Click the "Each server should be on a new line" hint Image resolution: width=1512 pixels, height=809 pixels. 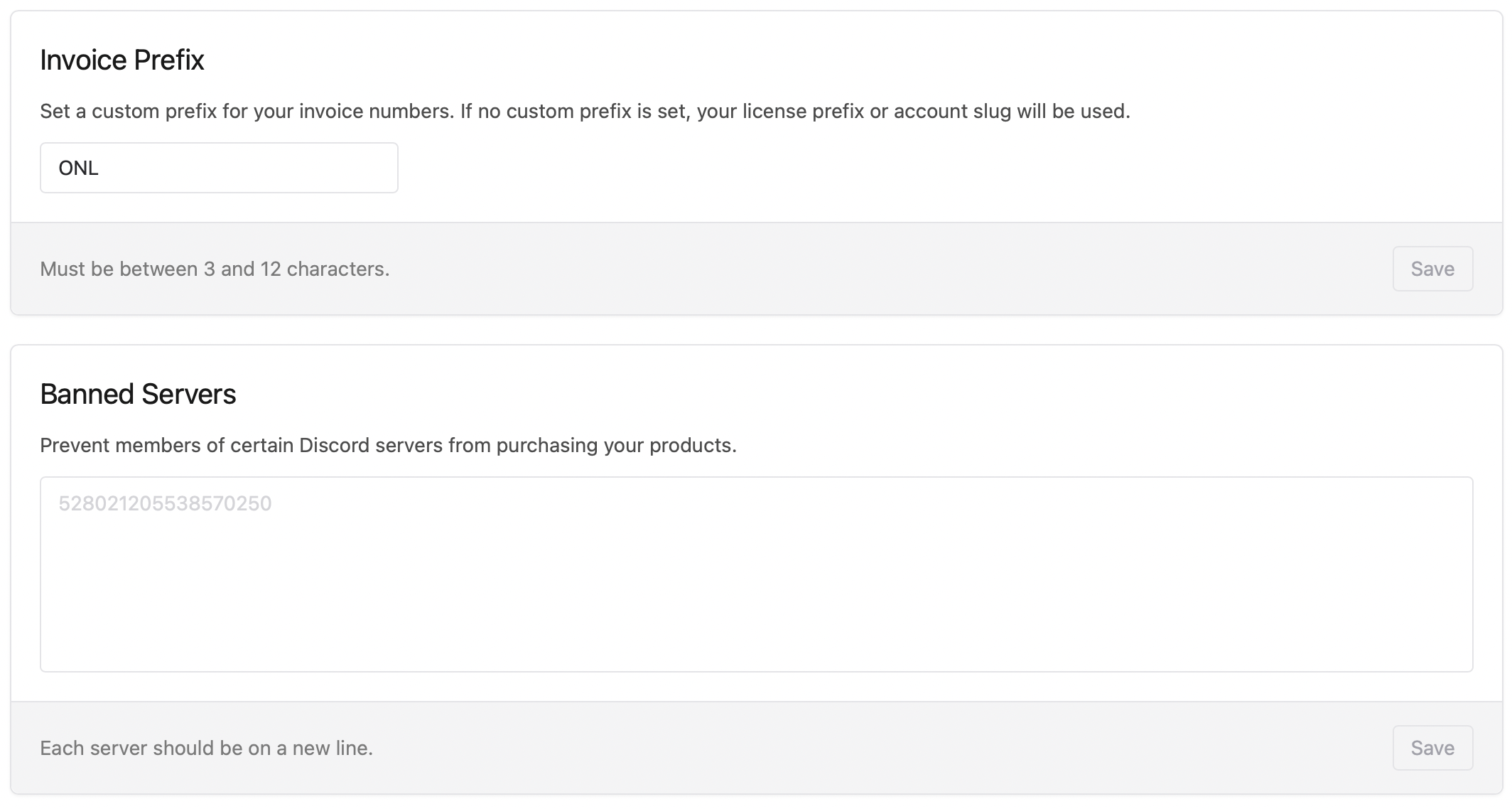click(x=206, y=748)
